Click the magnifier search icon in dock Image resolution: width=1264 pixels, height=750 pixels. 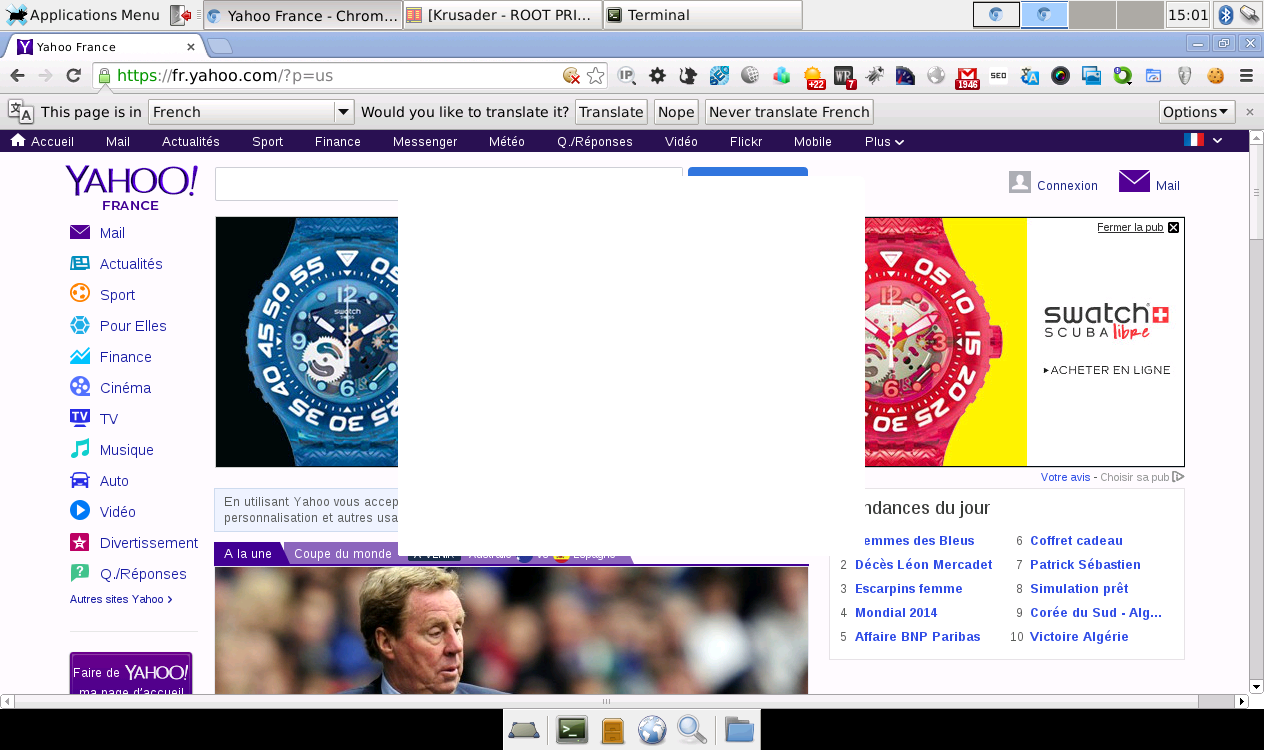tap(692, 730)
